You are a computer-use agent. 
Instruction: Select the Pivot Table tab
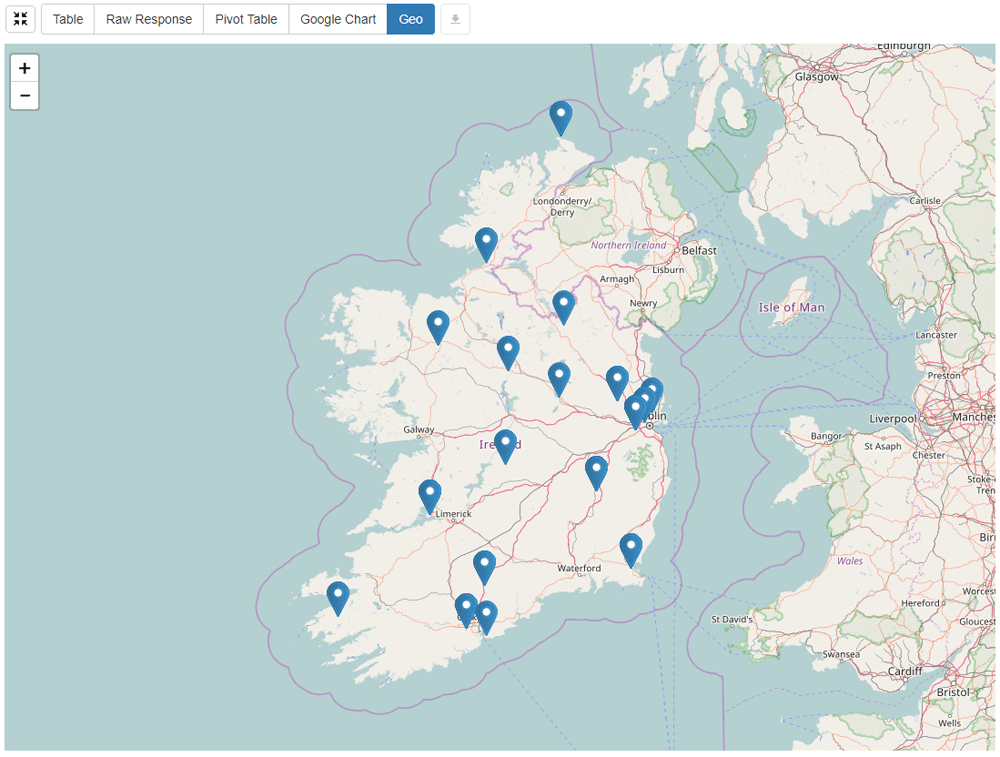tap(246, 19)
